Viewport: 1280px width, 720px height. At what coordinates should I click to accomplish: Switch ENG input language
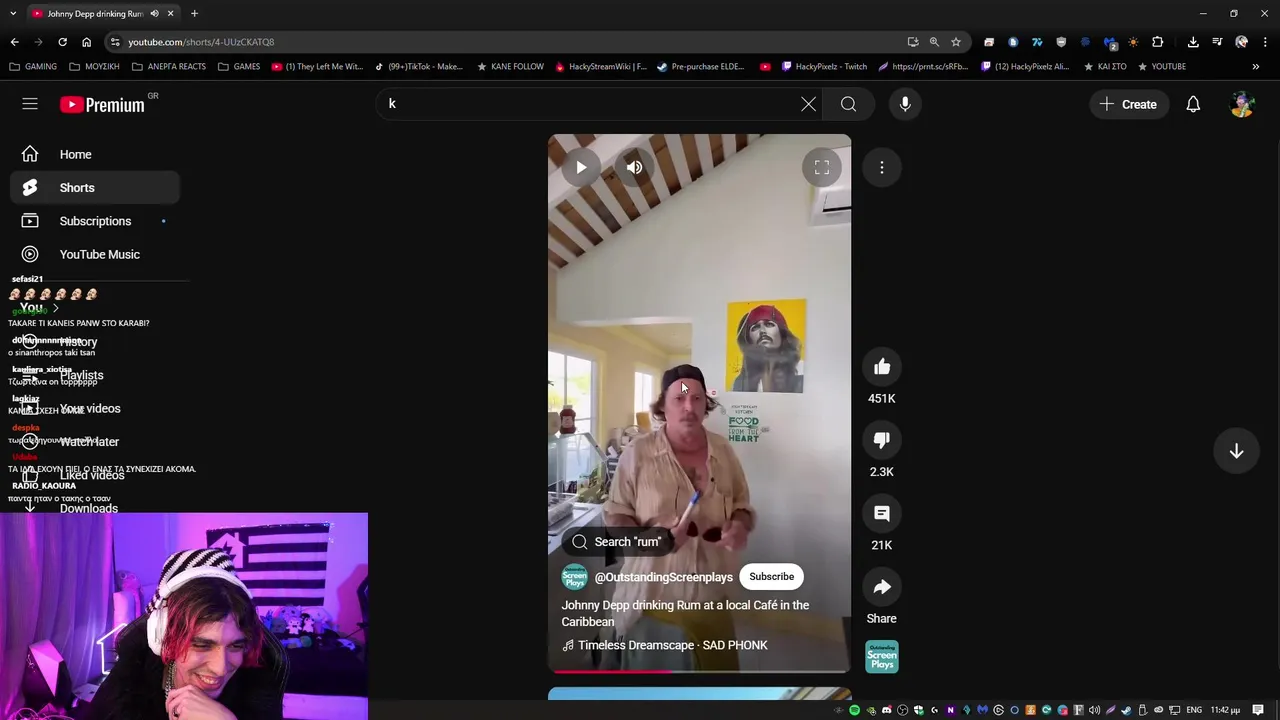(1194, 710)
